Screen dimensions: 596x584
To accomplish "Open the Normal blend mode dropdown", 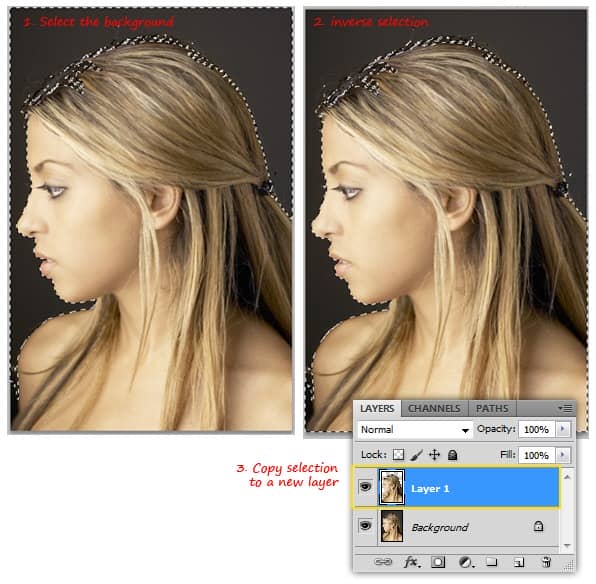I will pos(415,430).
